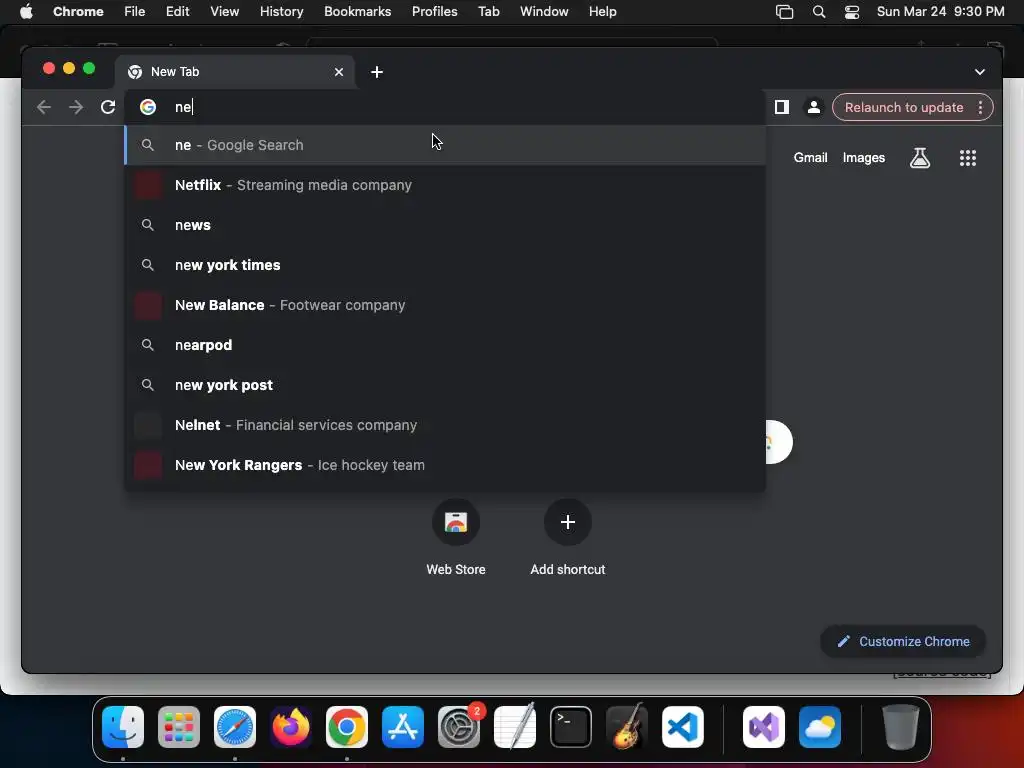Open the Apple menu
The width and height of the screenshot is (1024, 768).
click(26, 12)
